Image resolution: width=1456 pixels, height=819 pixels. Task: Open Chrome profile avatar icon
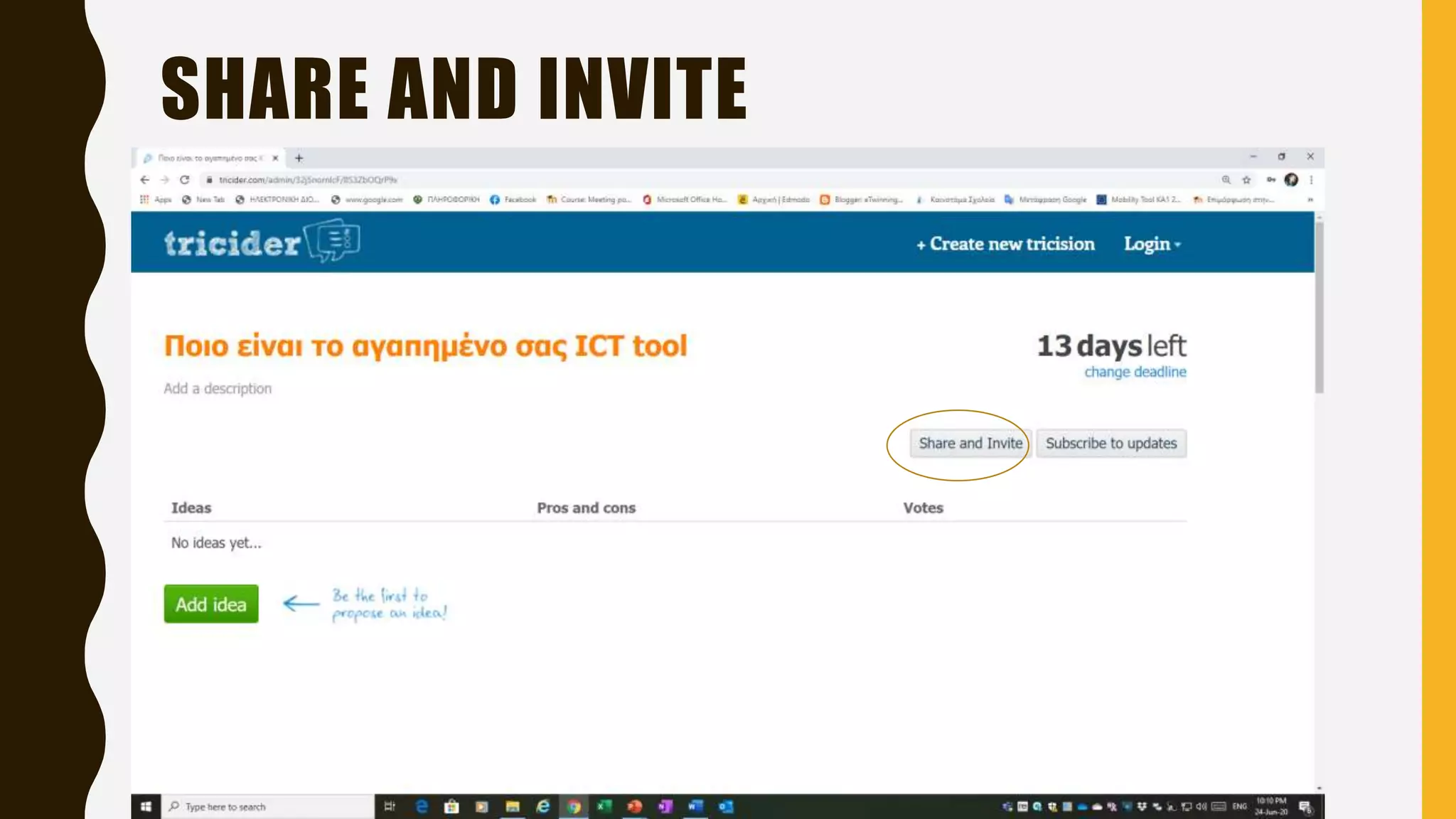coord(1292,180)
